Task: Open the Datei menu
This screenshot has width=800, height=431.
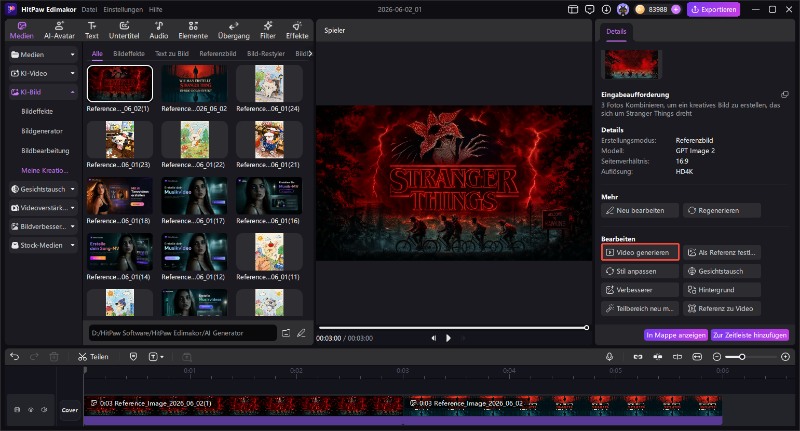Action: pos(89,9)
